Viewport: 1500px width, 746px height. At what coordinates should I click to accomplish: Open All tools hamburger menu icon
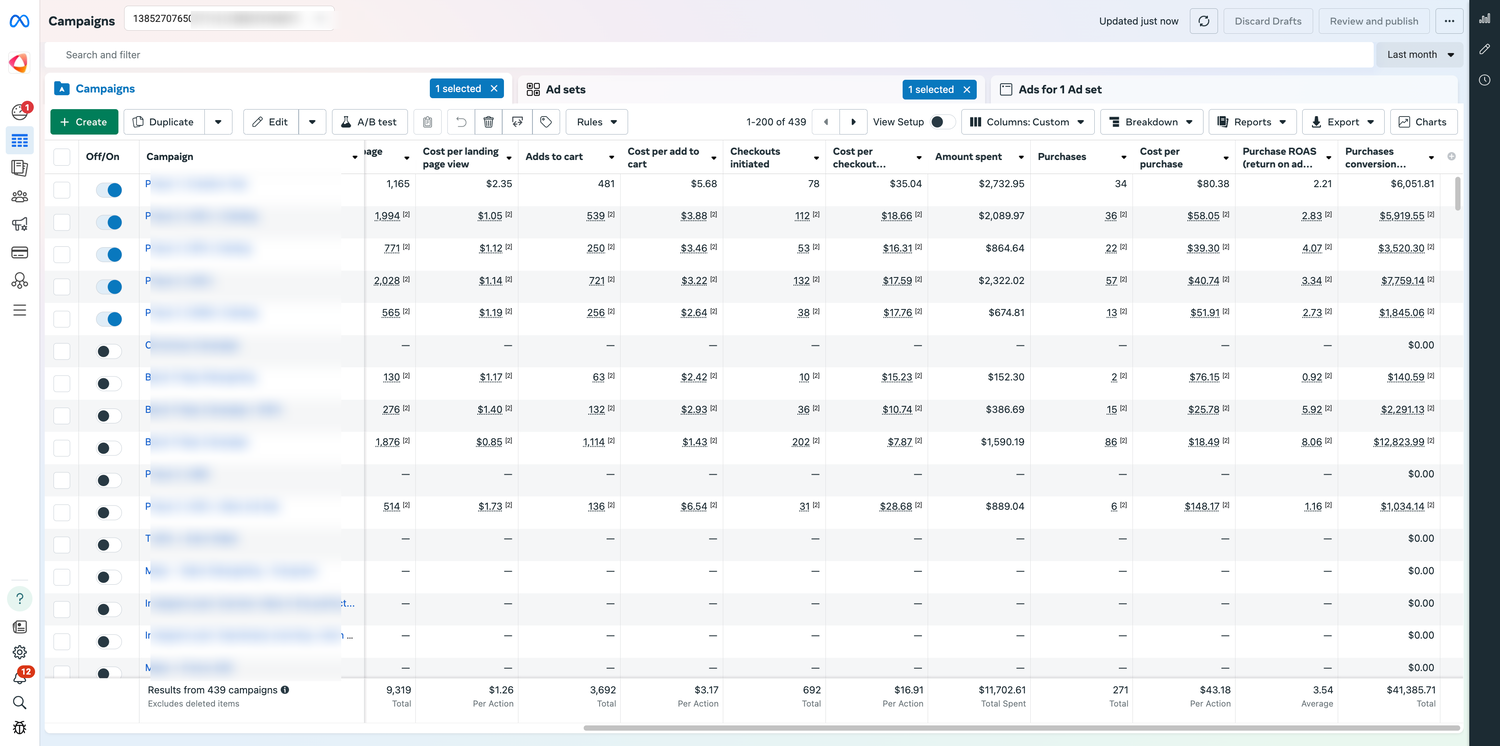[x=19, y=310]
